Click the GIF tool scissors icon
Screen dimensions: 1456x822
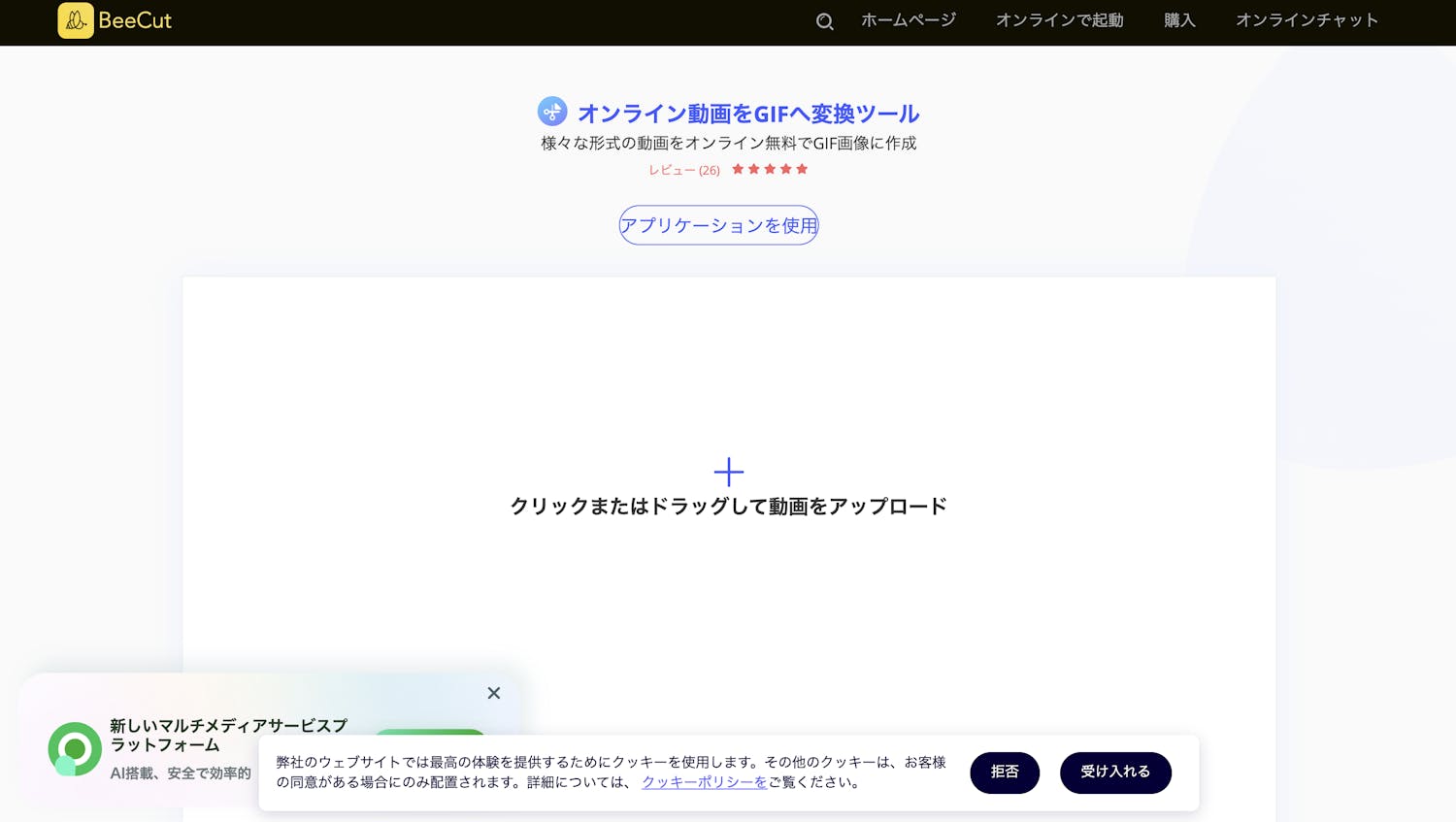(552, 112)
